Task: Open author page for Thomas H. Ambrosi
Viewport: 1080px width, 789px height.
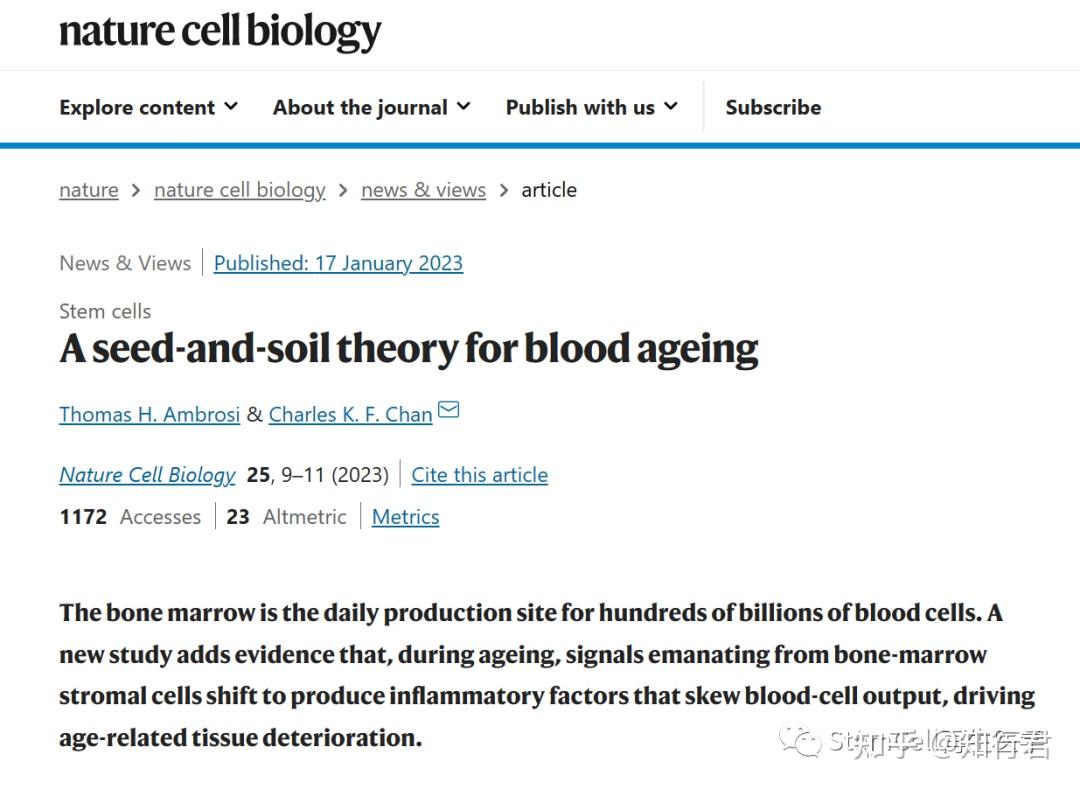Action: tap(149, 413)
